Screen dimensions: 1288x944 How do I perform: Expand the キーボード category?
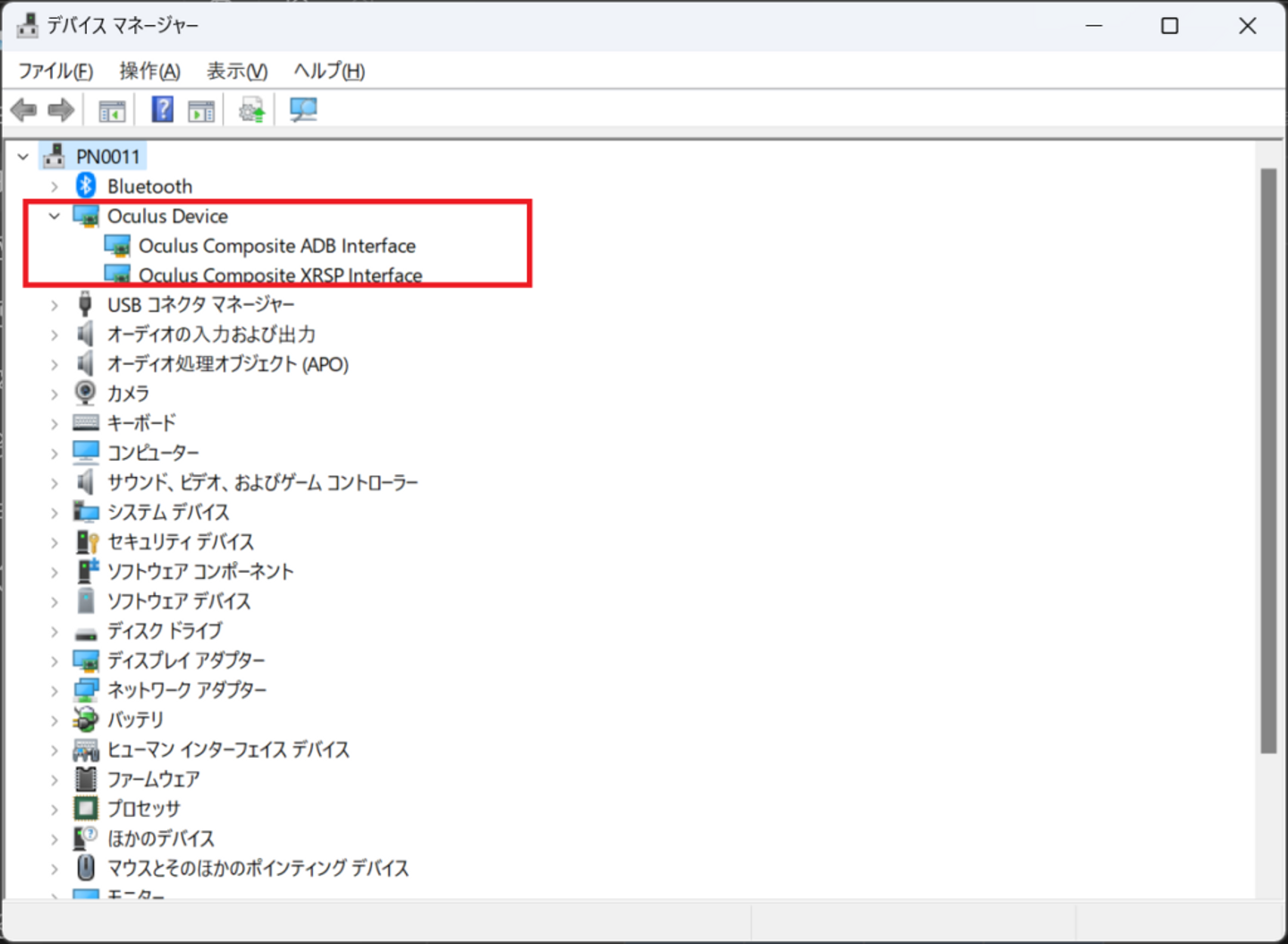(55, 423)
